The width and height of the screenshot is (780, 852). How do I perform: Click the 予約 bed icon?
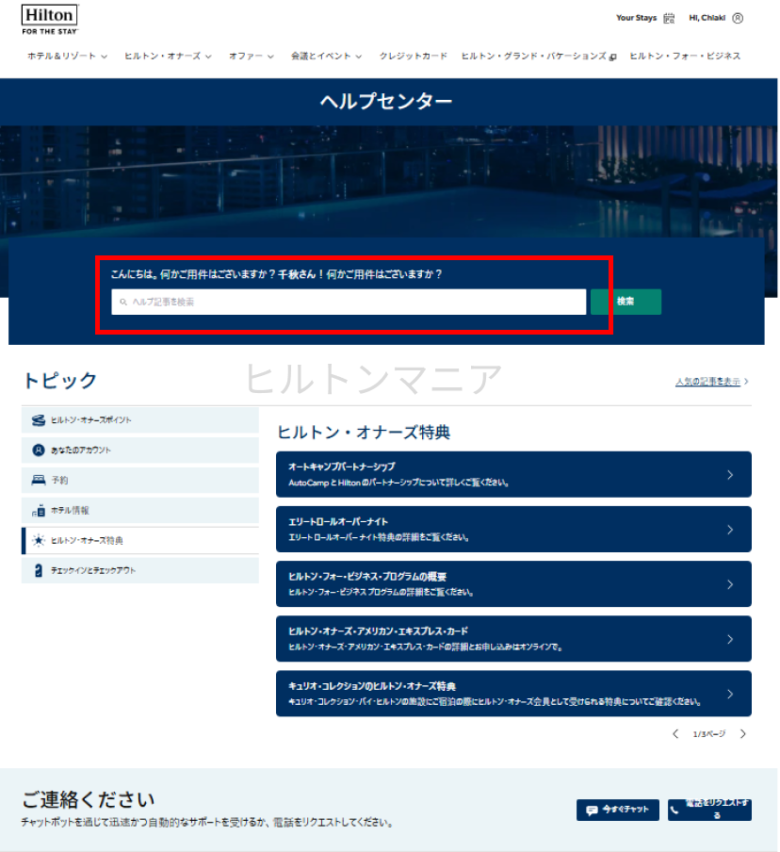38,480
